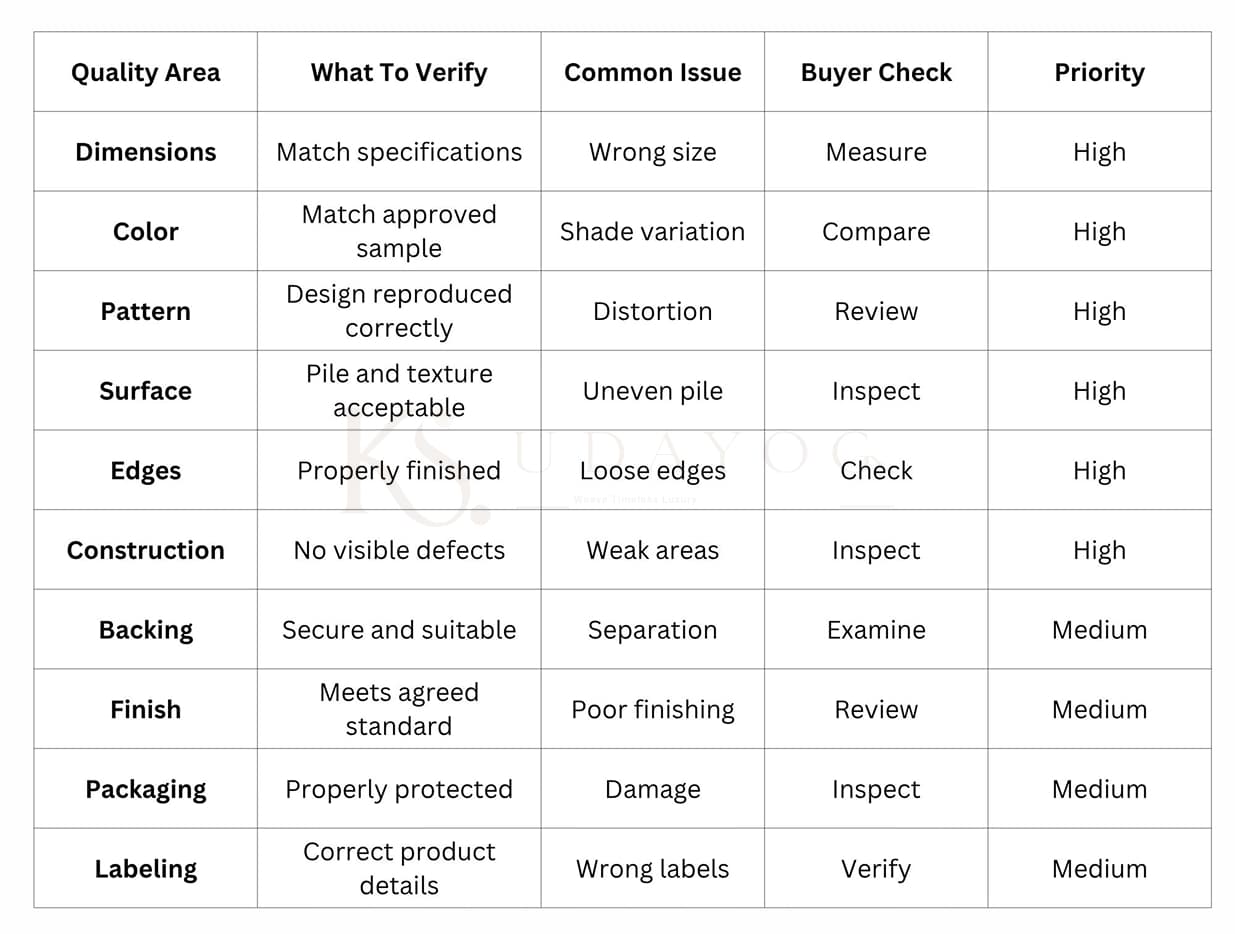Viewport: 1235px width, 934px height.
Task: Click the Packaging row label
Action: (x=146, y=790)
